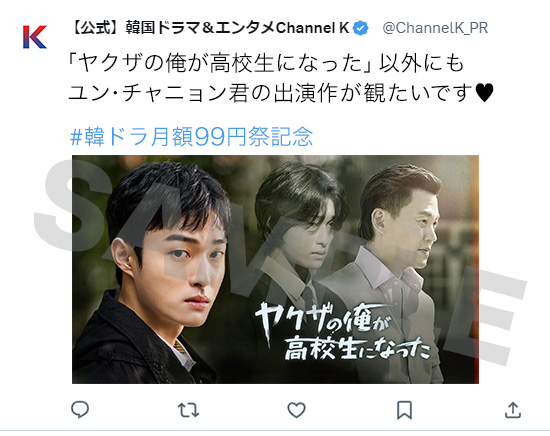Click the tweet text about ユン・チャニョン
Screen dimensions: 550x436
(x=281, y=78)
